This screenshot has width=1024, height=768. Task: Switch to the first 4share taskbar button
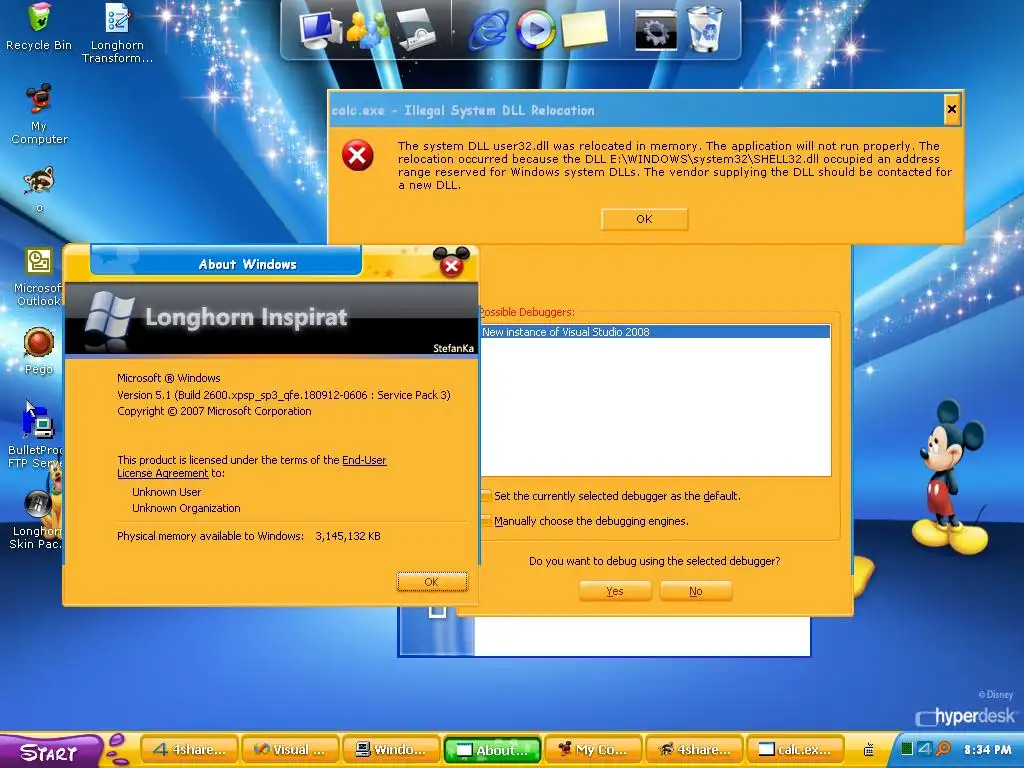(x=190, y=750)
